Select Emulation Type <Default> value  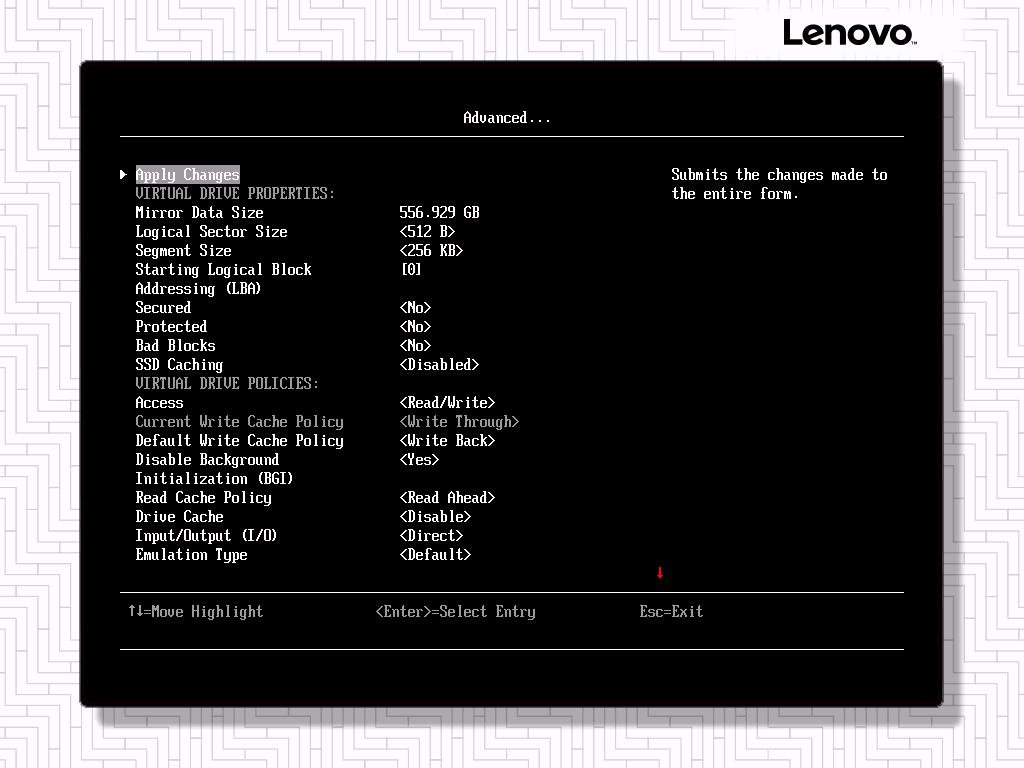[x=435, y=555]
